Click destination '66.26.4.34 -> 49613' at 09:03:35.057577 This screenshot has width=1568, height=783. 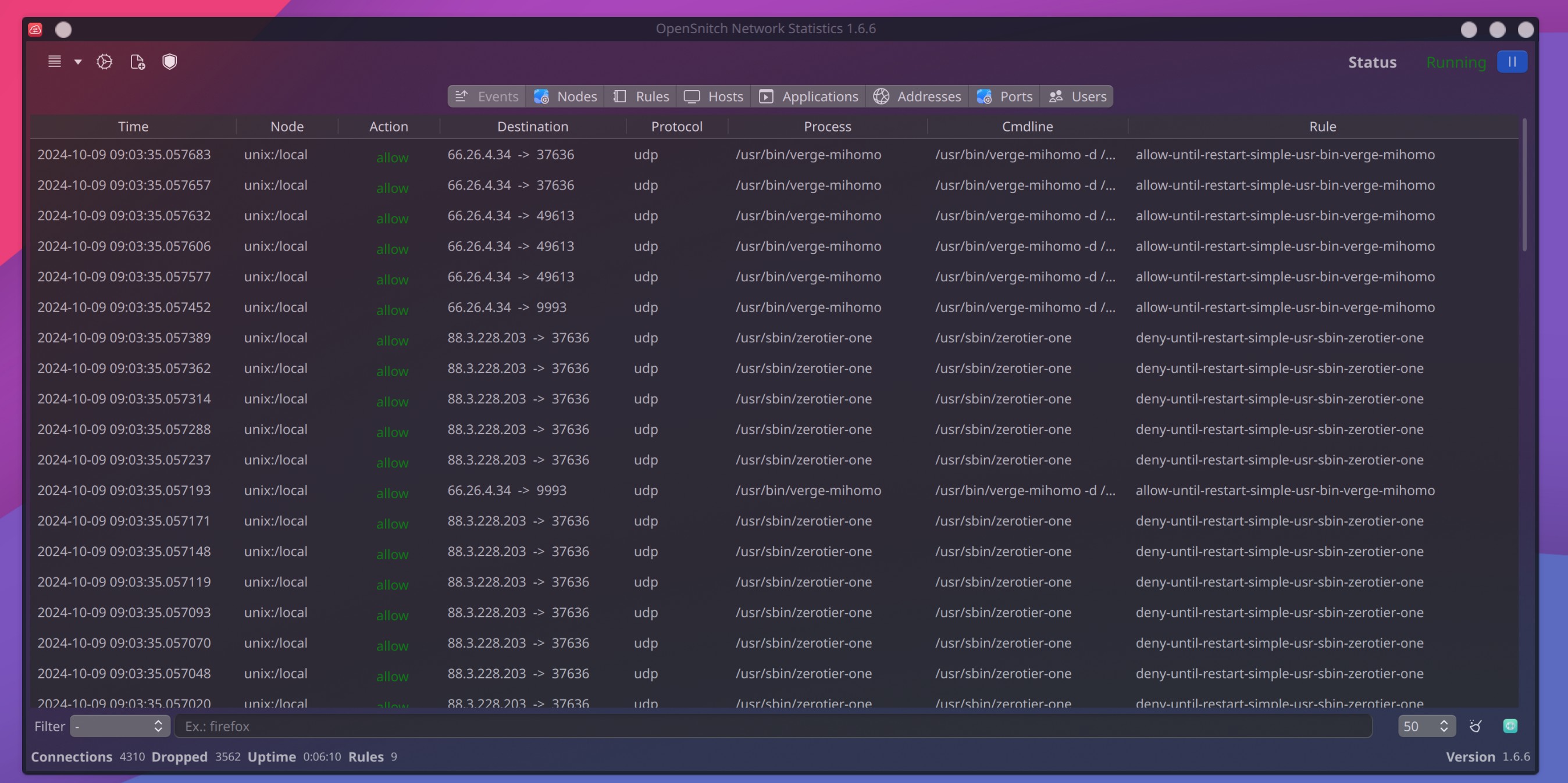tap(511, 277)
